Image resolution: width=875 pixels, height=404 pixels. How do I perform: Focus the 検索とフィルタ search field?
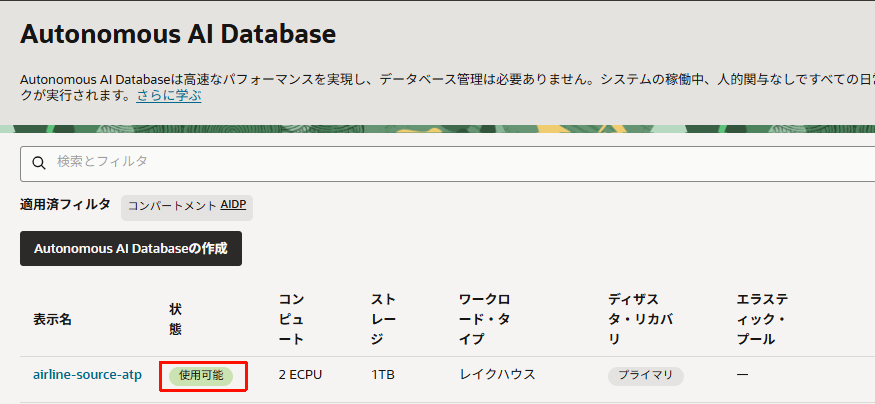tap(448, 163)
